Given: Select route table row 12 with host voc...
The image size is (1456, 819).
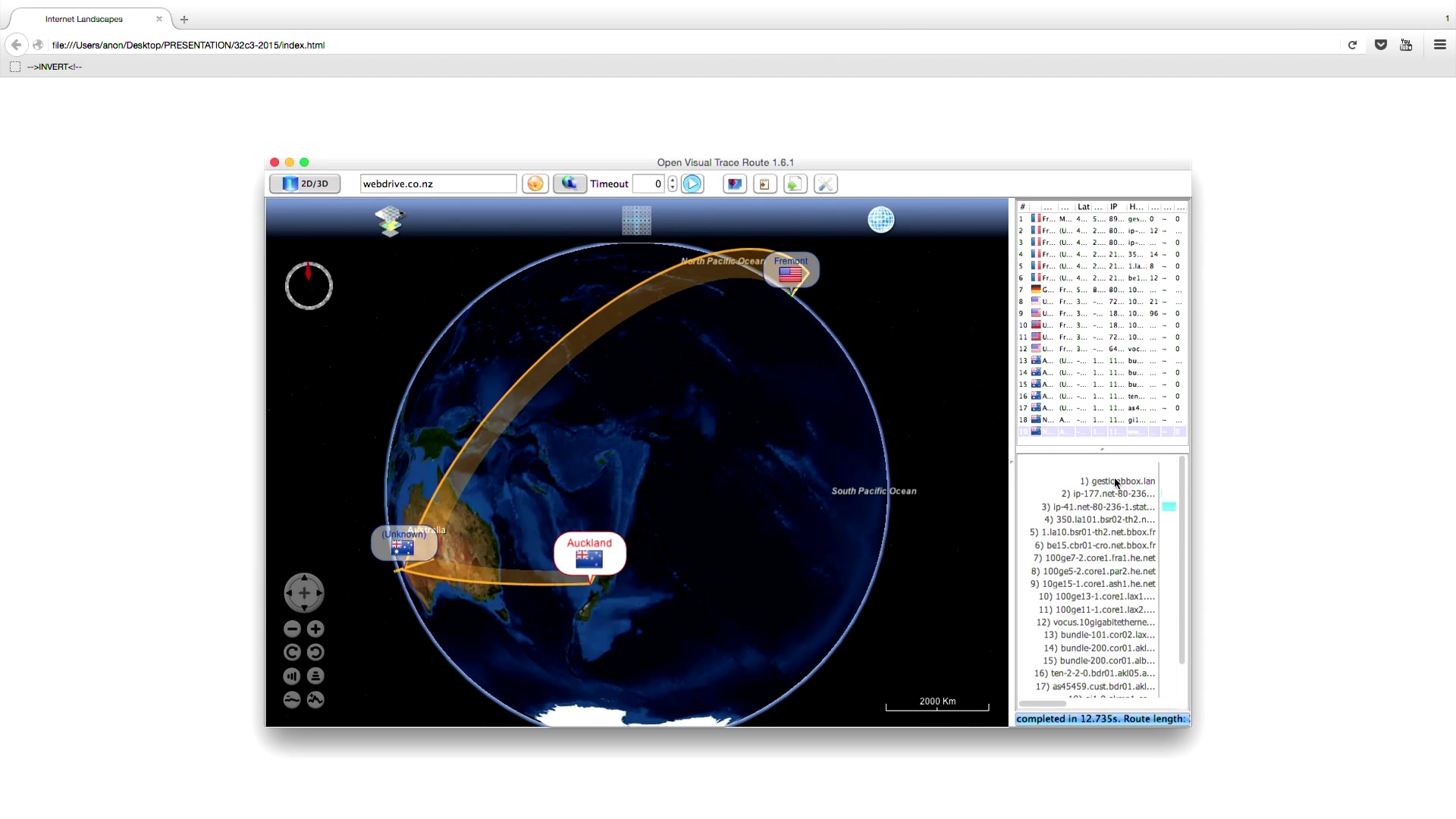Looking at the screenshot, I should pos(1102,349).
